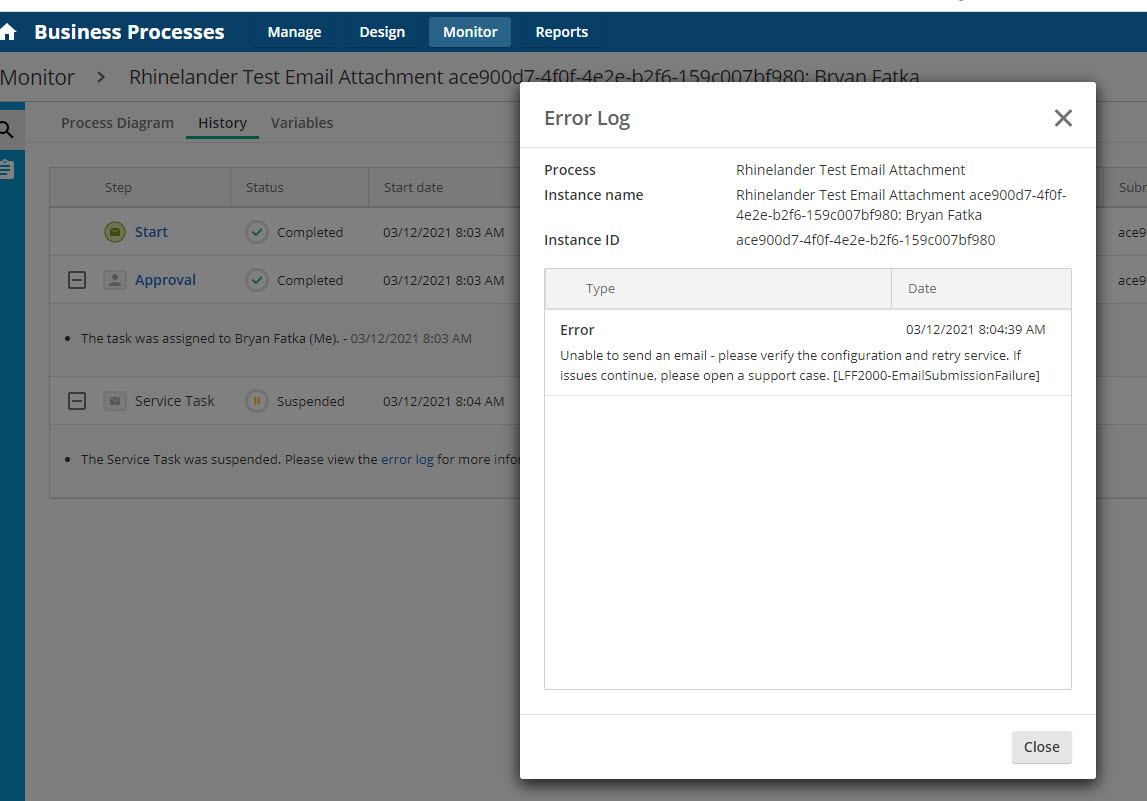This screenshot has width=1147, height=801.
Task: Open the Design tab
Action: pyautogui.click(x=382, y=32)
